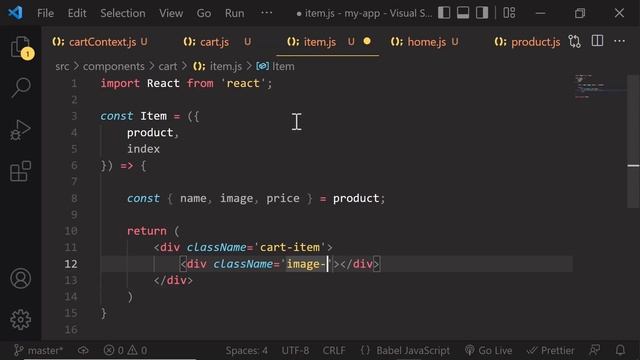The height and width of the screenshot is (360, 640).
Task: Open editor More Actions ellipsis
Action: coord(619,41)
